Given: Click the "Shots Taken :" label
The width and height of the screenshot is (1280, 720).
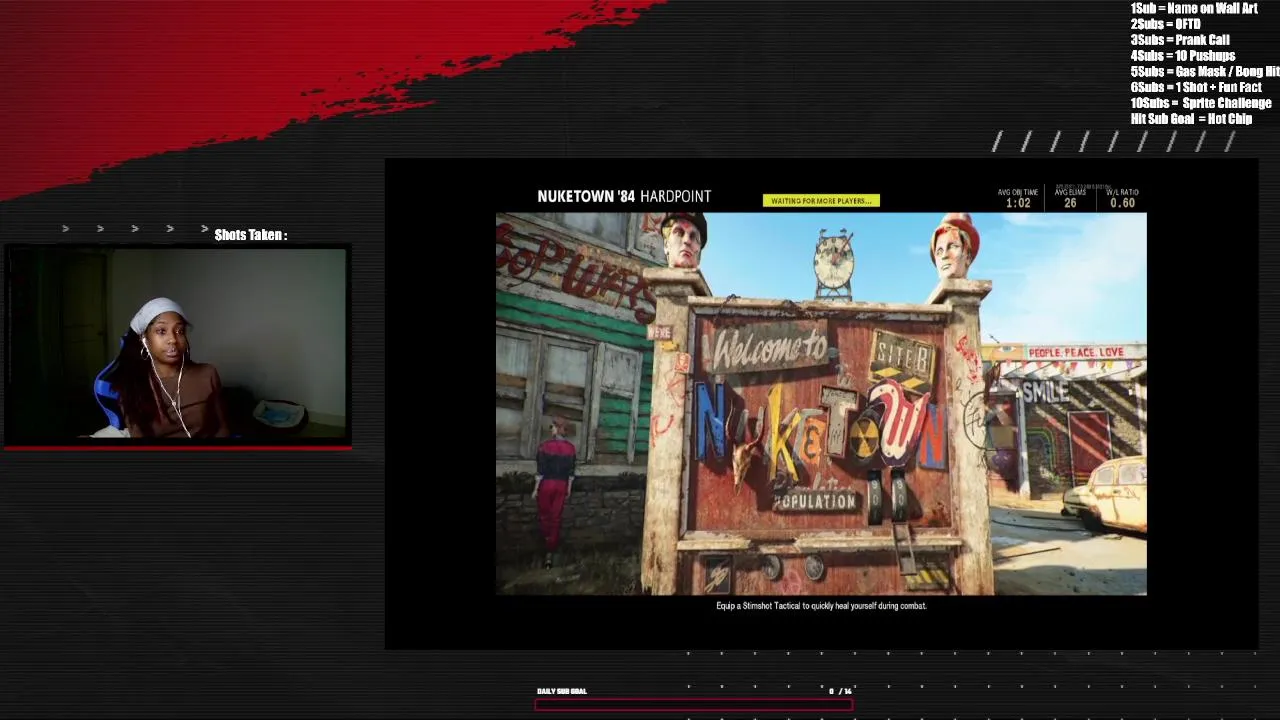Looking at the screenshot, I should [251, 235].
